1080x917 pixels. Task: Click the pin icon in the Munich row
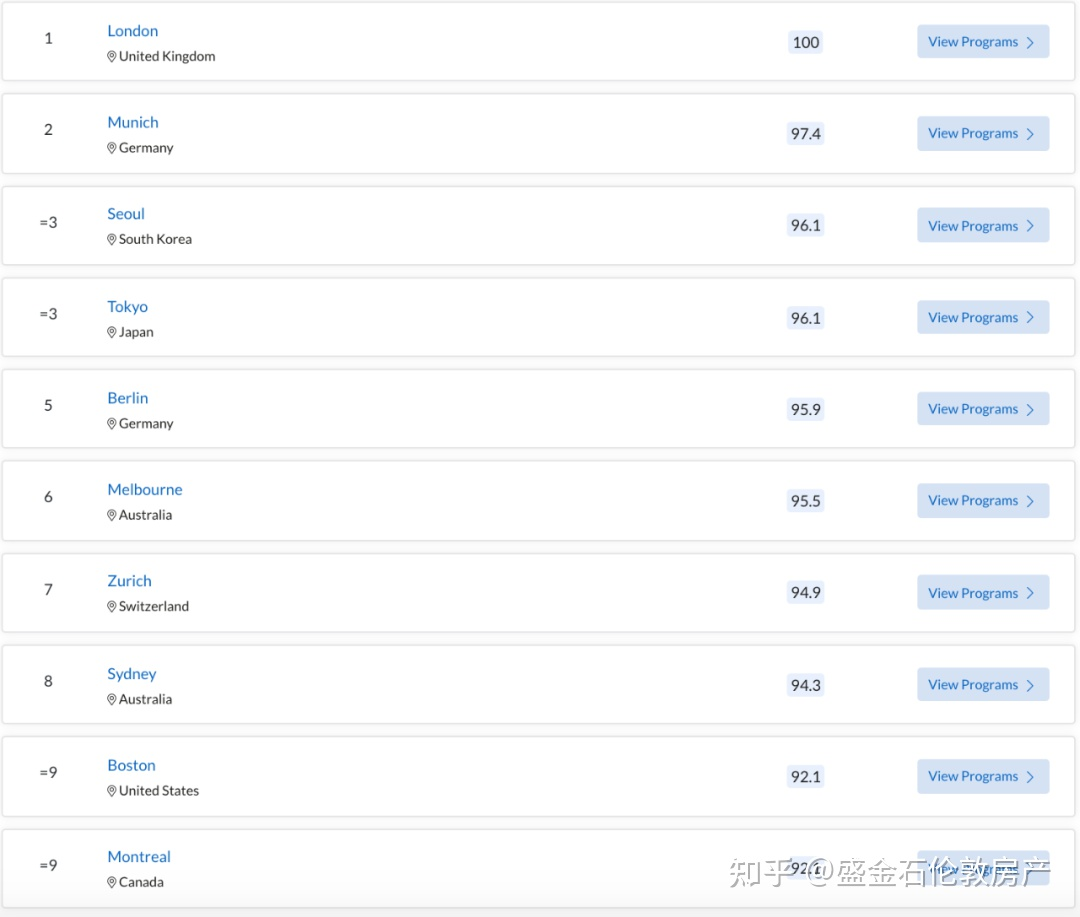pos(112,148)
